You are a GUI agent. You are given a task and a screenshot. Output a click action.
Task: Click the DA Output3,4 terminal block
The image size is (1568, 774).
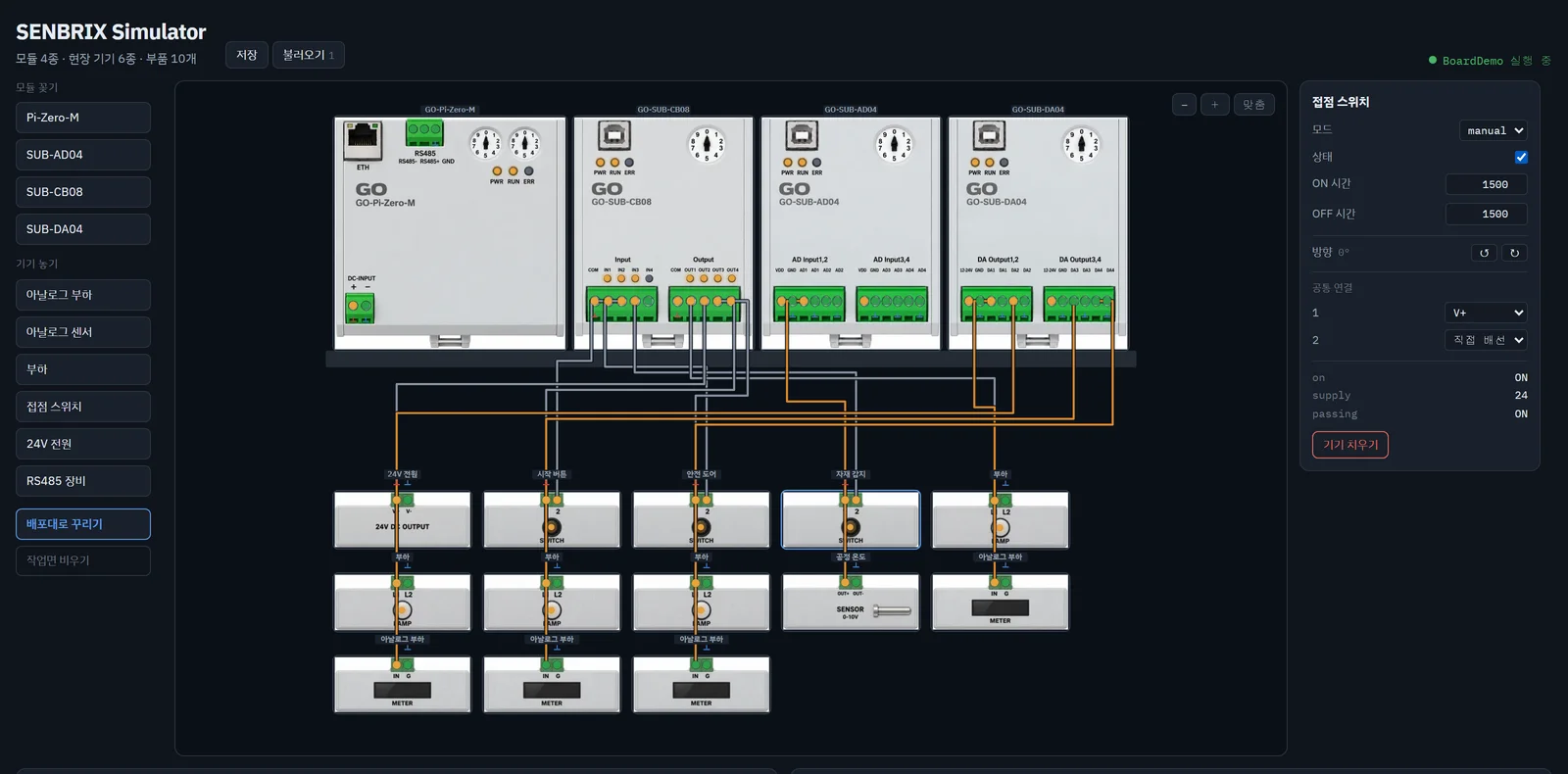[x=1079, y=304]
